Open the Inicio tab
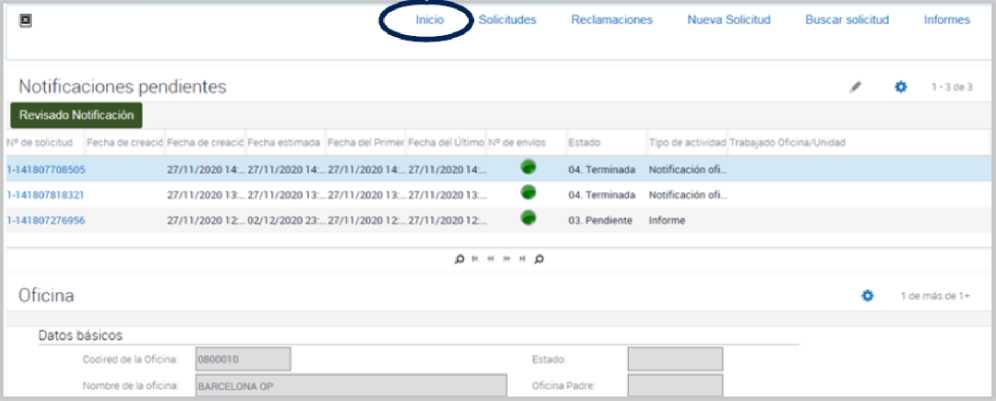 430,20
